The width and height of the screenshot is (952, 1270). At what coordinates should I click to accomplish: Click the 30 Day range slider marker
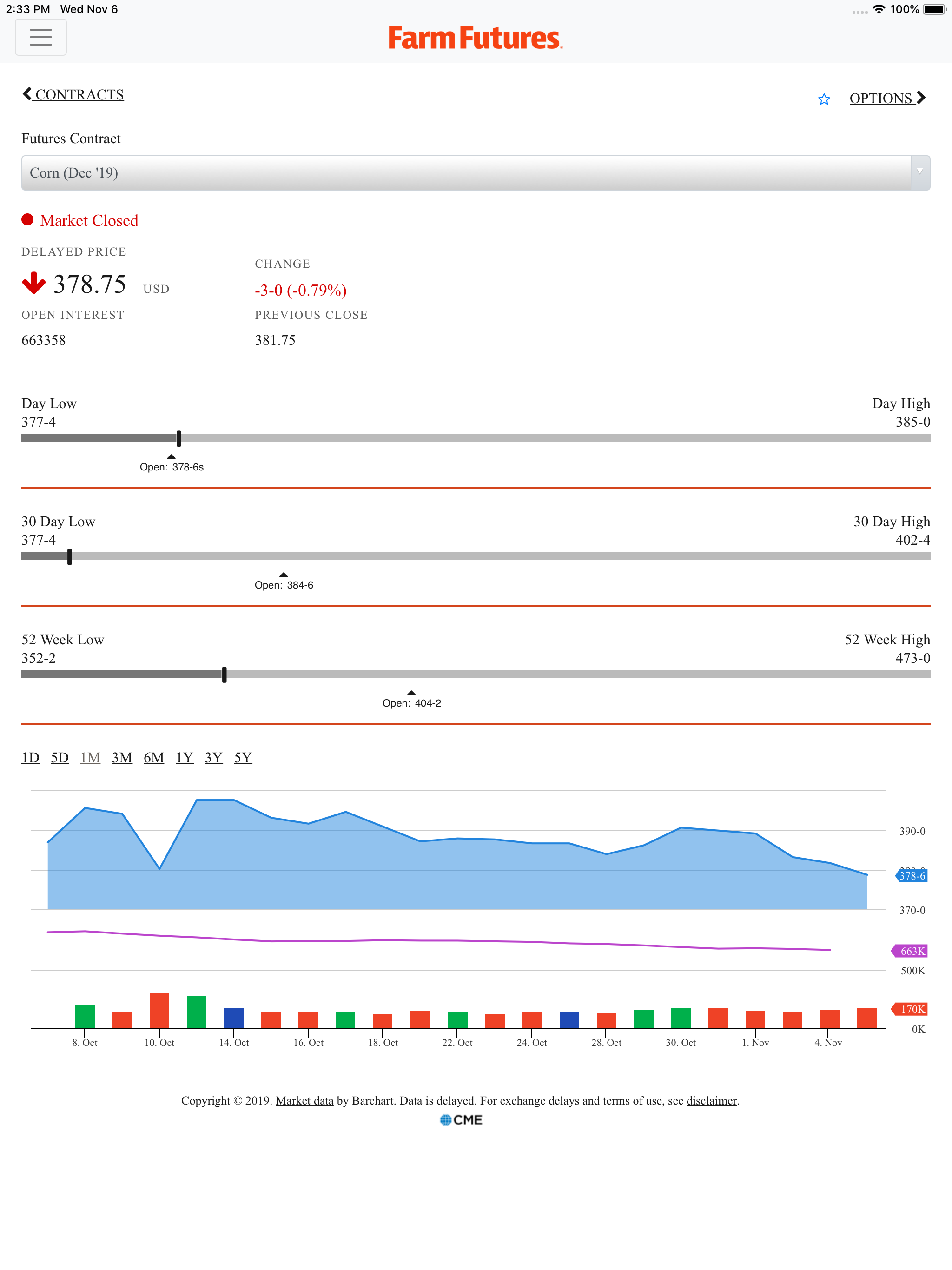point(69,556)
